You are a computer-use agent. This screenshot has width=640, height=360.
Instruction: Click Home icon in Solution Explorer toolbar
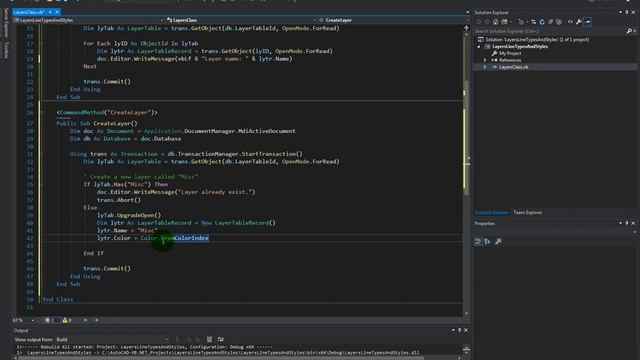pyautogui.click(x=495, y=22)
